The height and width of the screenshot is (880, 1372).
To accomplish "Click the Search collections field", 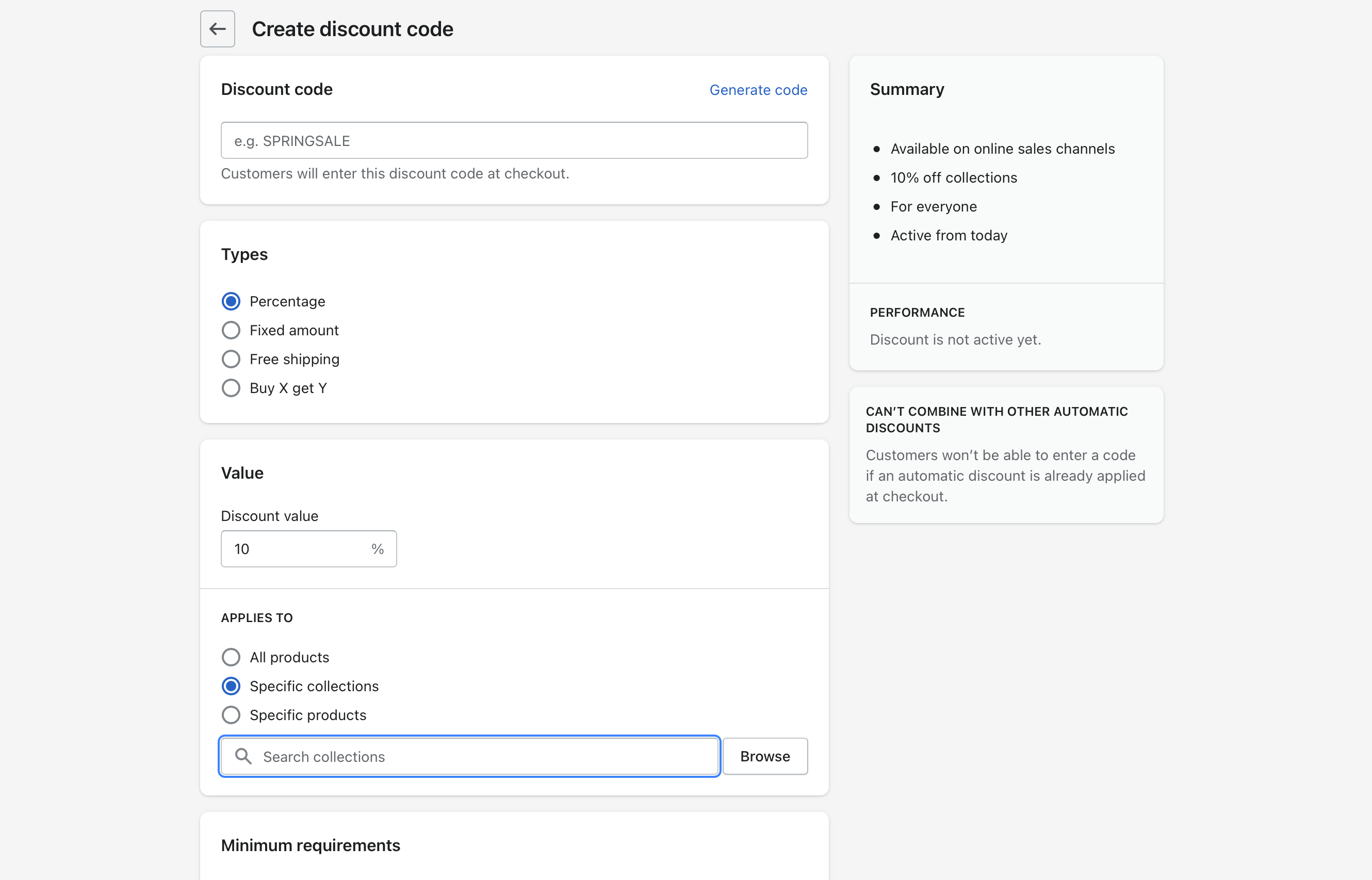I will tap(469, 756).
